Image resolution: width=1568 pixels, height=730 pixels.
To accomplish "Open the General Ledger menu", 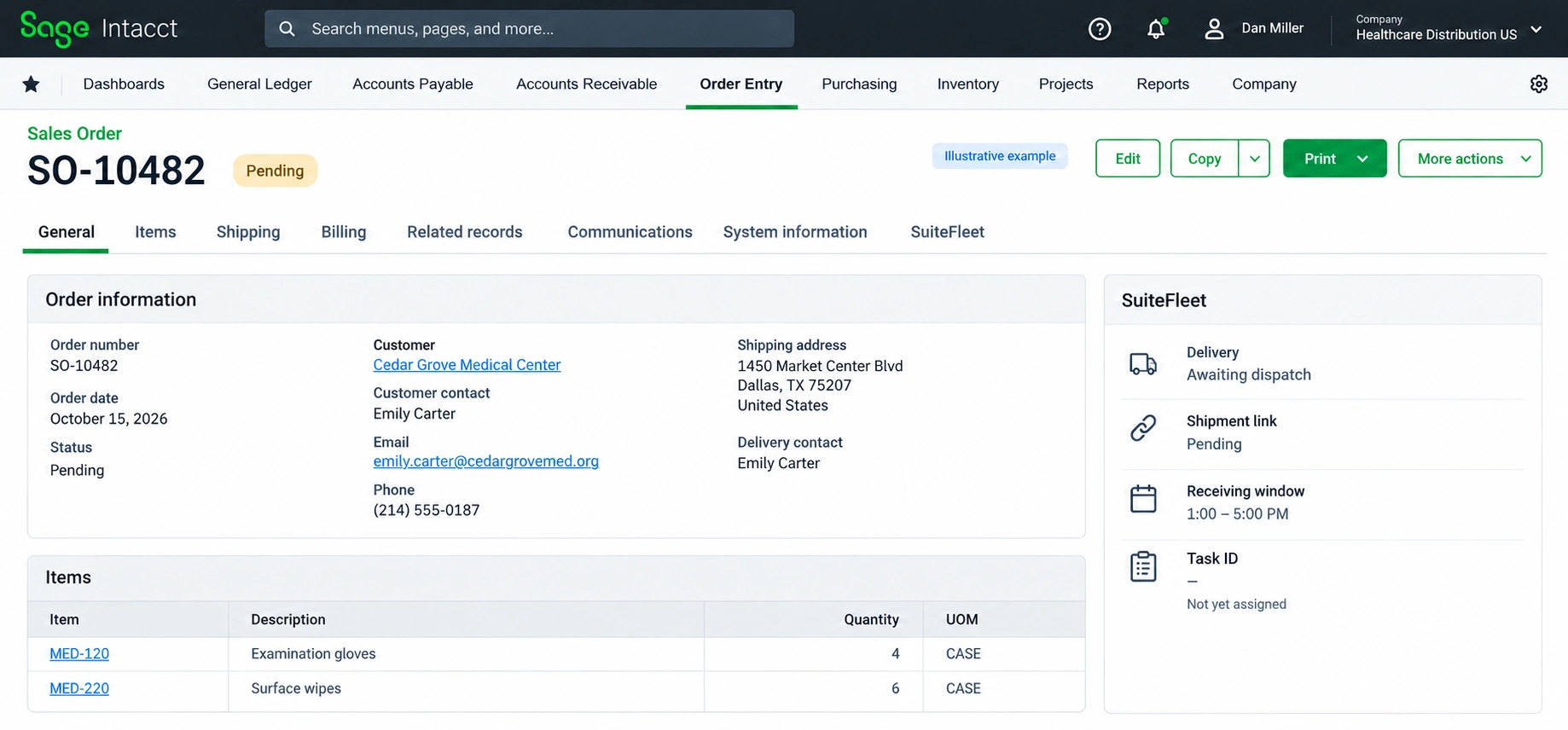I will pyautogui.click(x=259, y=84).
